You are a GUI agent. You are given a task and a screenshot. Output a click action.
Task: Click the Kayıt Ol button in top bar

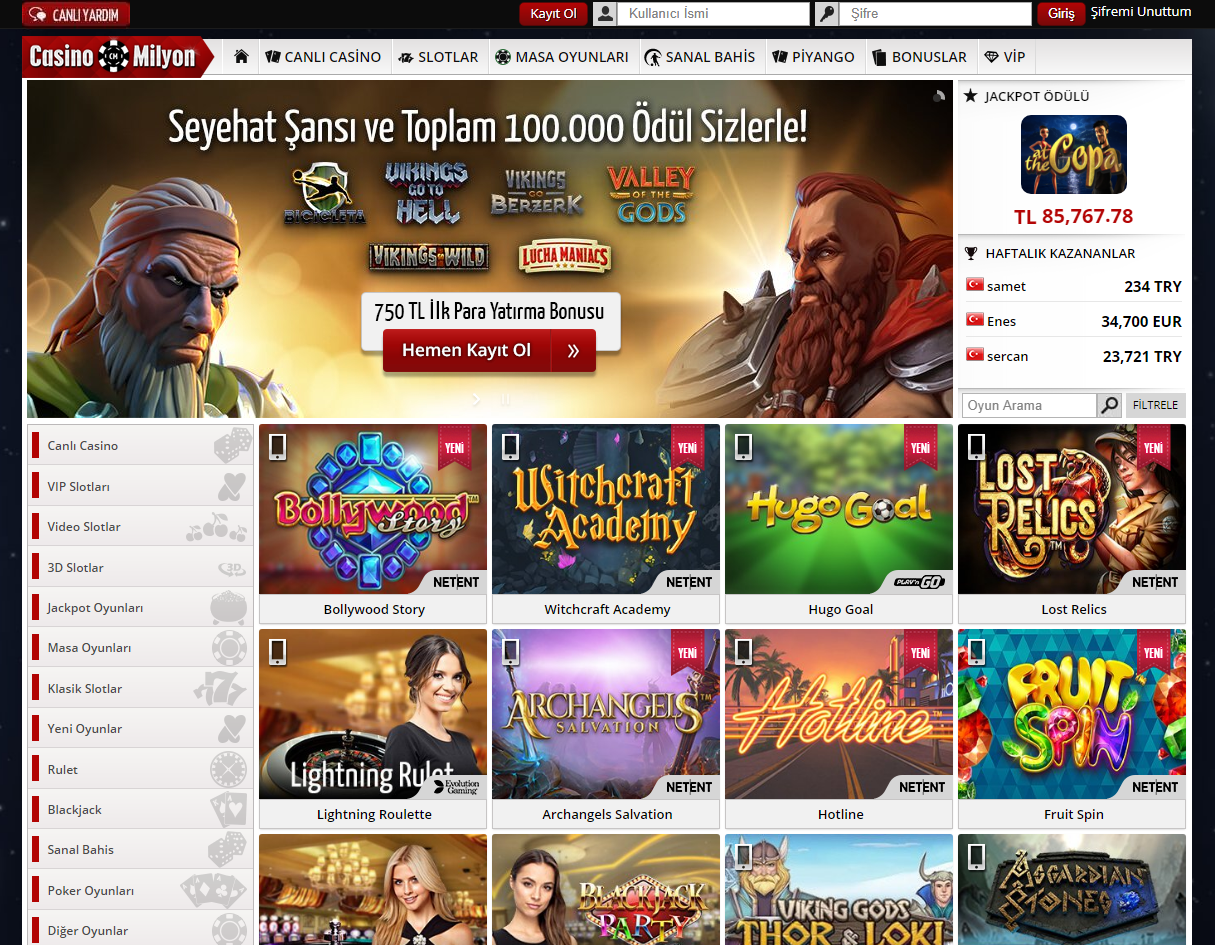553,14
